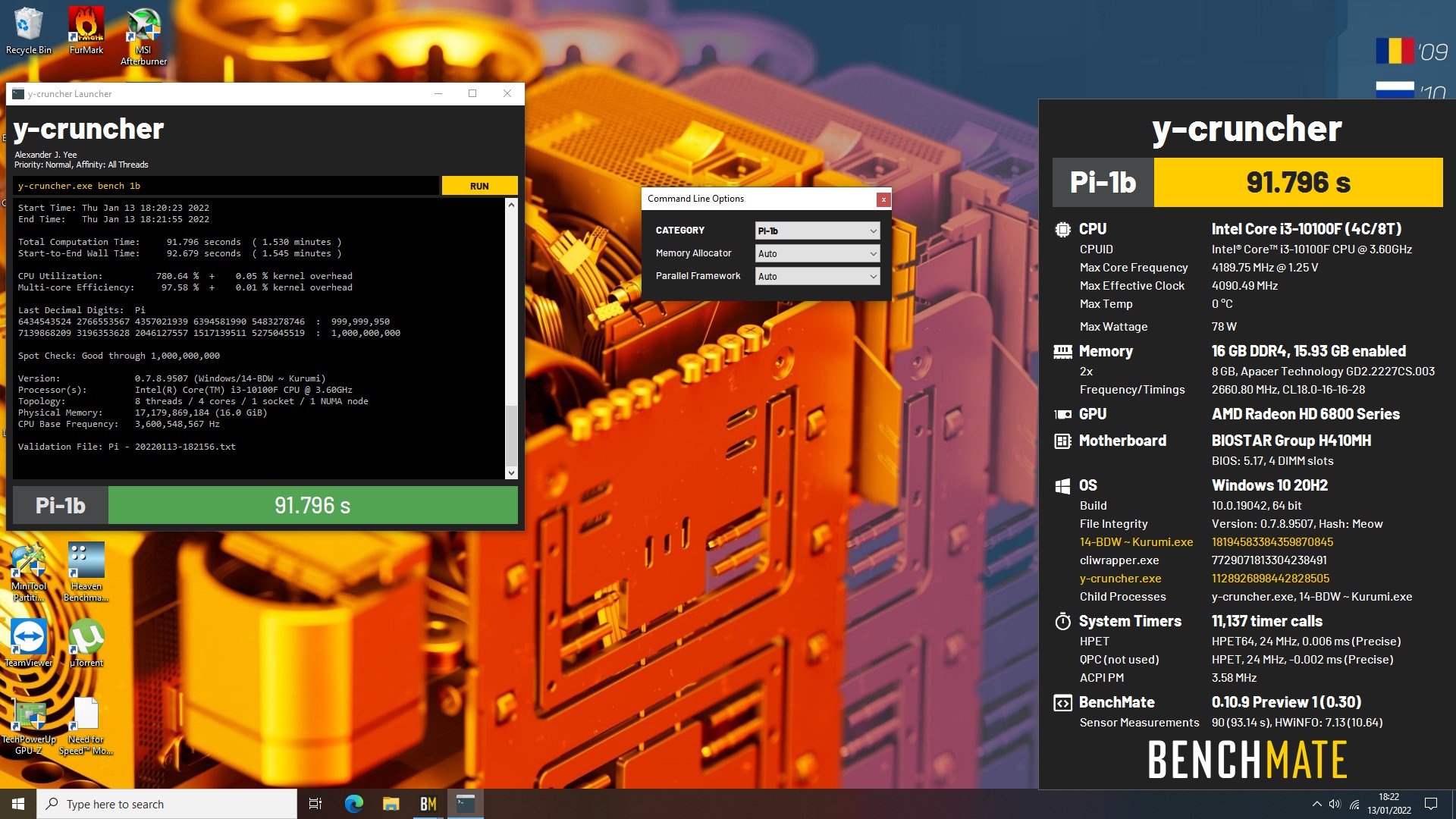1456x819 pixels.
Task: Click the green Pi-1b 91.796 s result bar
Action: (312, 505)
